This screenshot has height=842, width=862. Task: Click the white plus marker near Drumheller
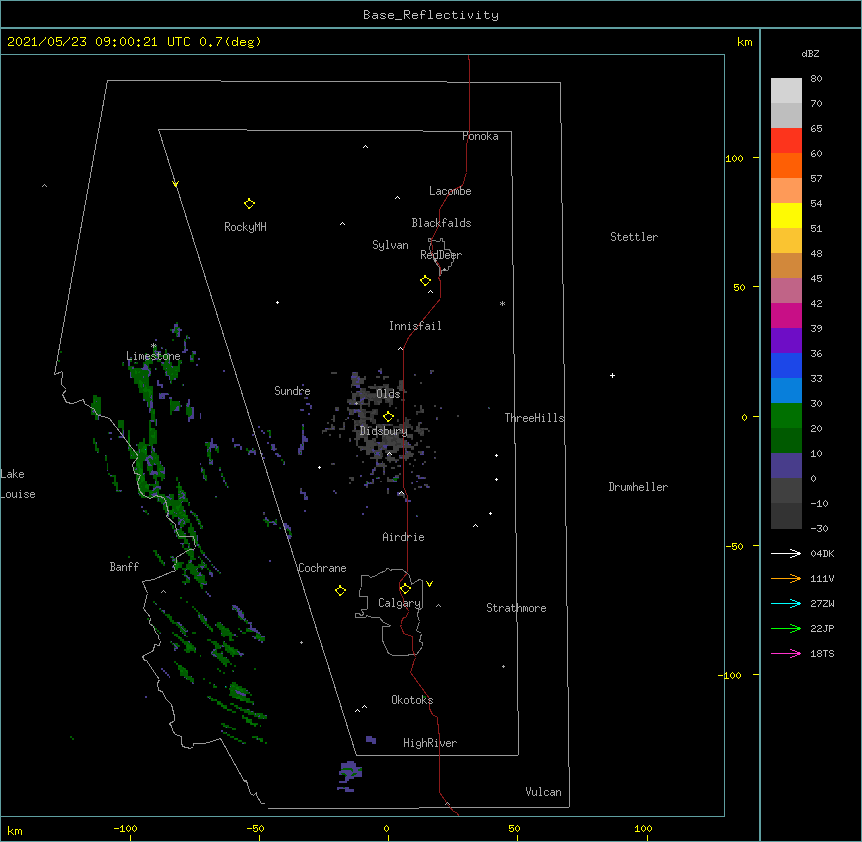click(612, 375)
